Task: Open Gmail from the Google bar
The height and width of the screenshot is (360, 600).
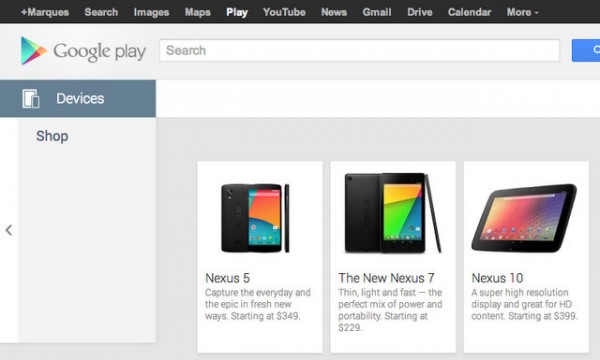Action: [377, 12]
